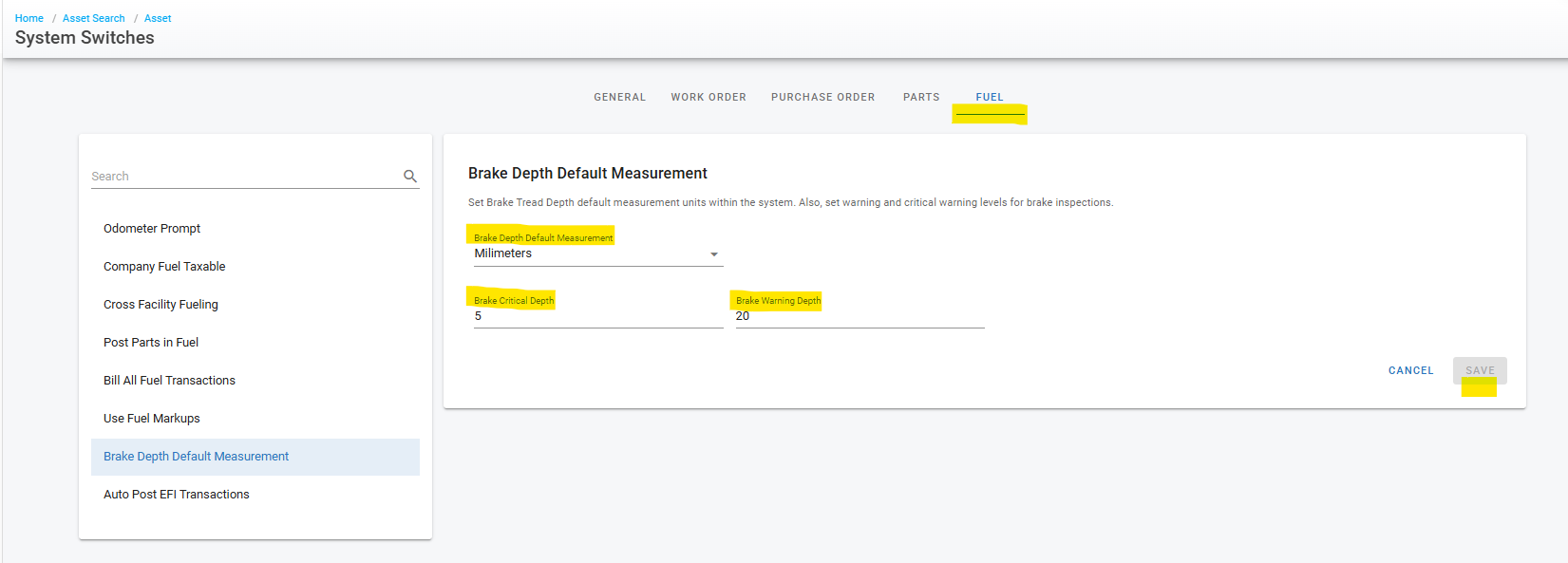Screen dimensions: 1568x563
Task: Click the search magnifier icon
Action: [x=410, y=177]
